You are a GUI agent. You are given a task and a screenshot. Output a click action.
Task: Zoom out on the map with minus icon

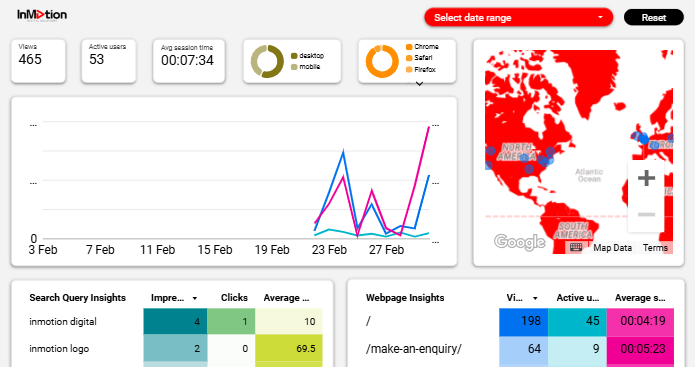click(x=646, y=215)
